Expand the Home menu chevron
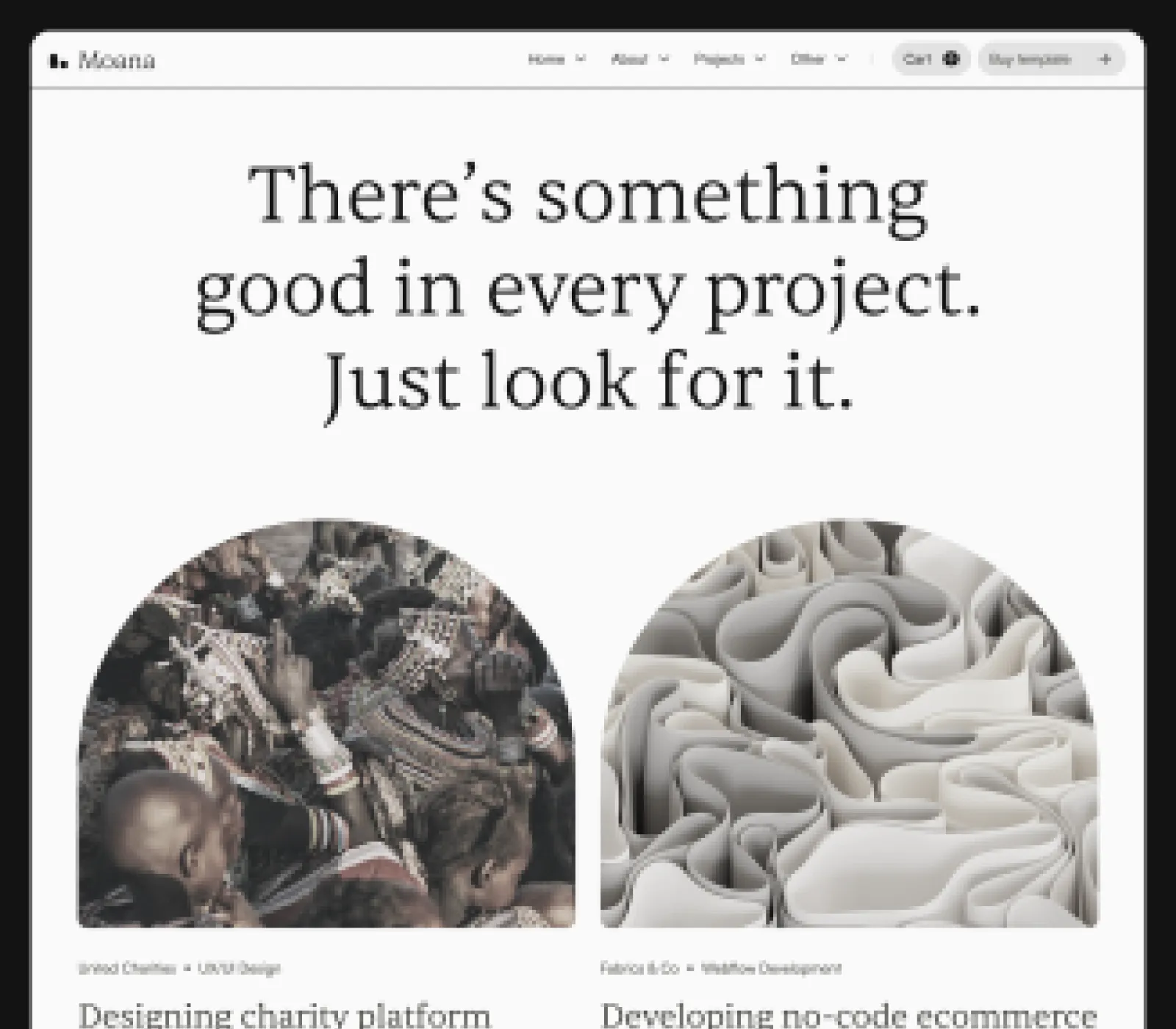This screenshot has height=1029, width=1176. pos(580,60)
